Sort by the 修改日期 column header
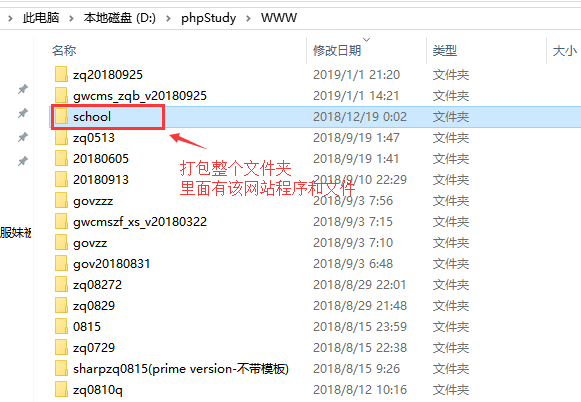This screenshot has width=581, height=402. tap(337, 50)
